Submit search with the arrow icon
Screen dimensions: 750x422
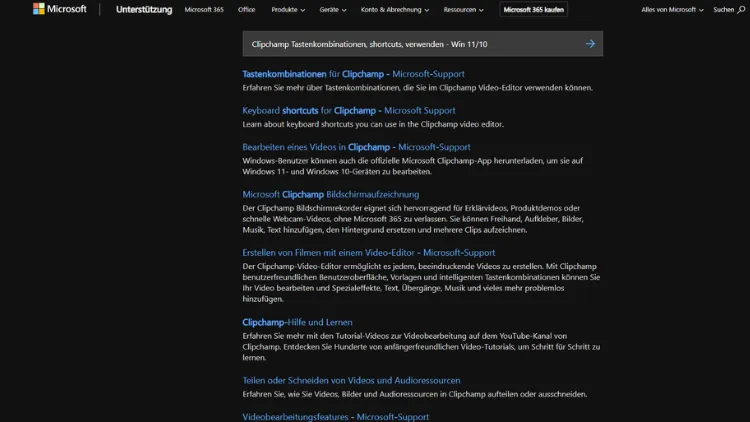(590, 44)
